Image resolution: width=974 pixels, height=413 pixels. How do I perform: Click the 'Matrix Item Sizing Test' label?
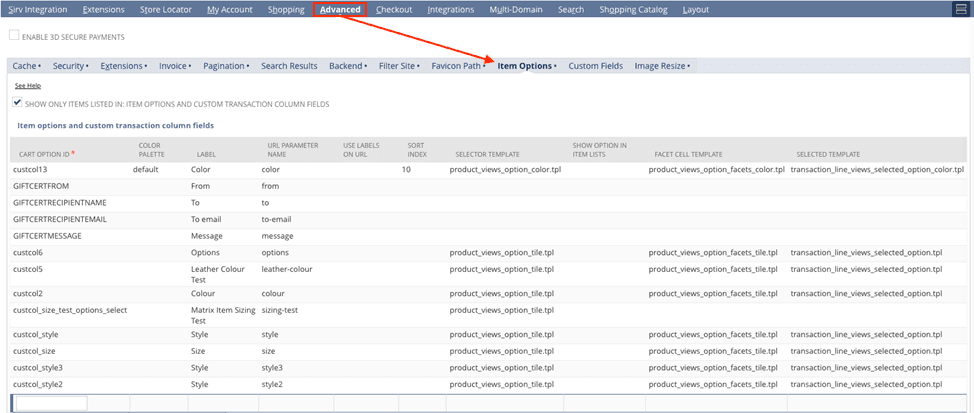tap(224, 315)
